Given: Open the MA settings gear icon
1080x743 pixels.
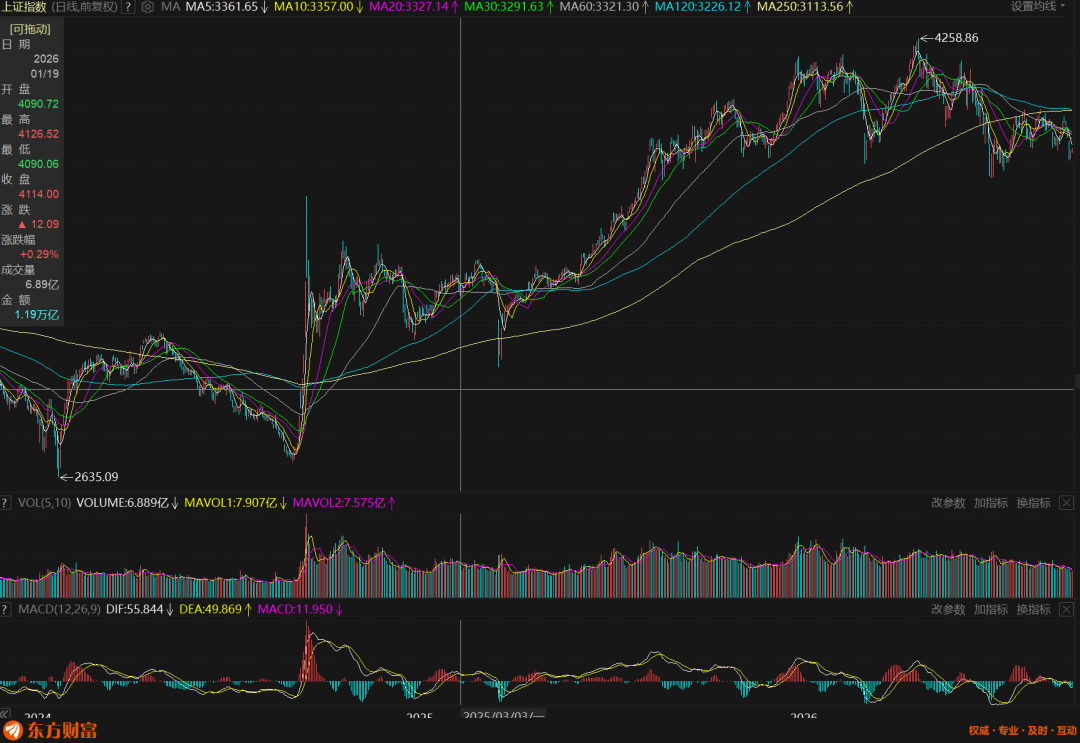Looking at the screenshot, I should (x=147, y=7).
